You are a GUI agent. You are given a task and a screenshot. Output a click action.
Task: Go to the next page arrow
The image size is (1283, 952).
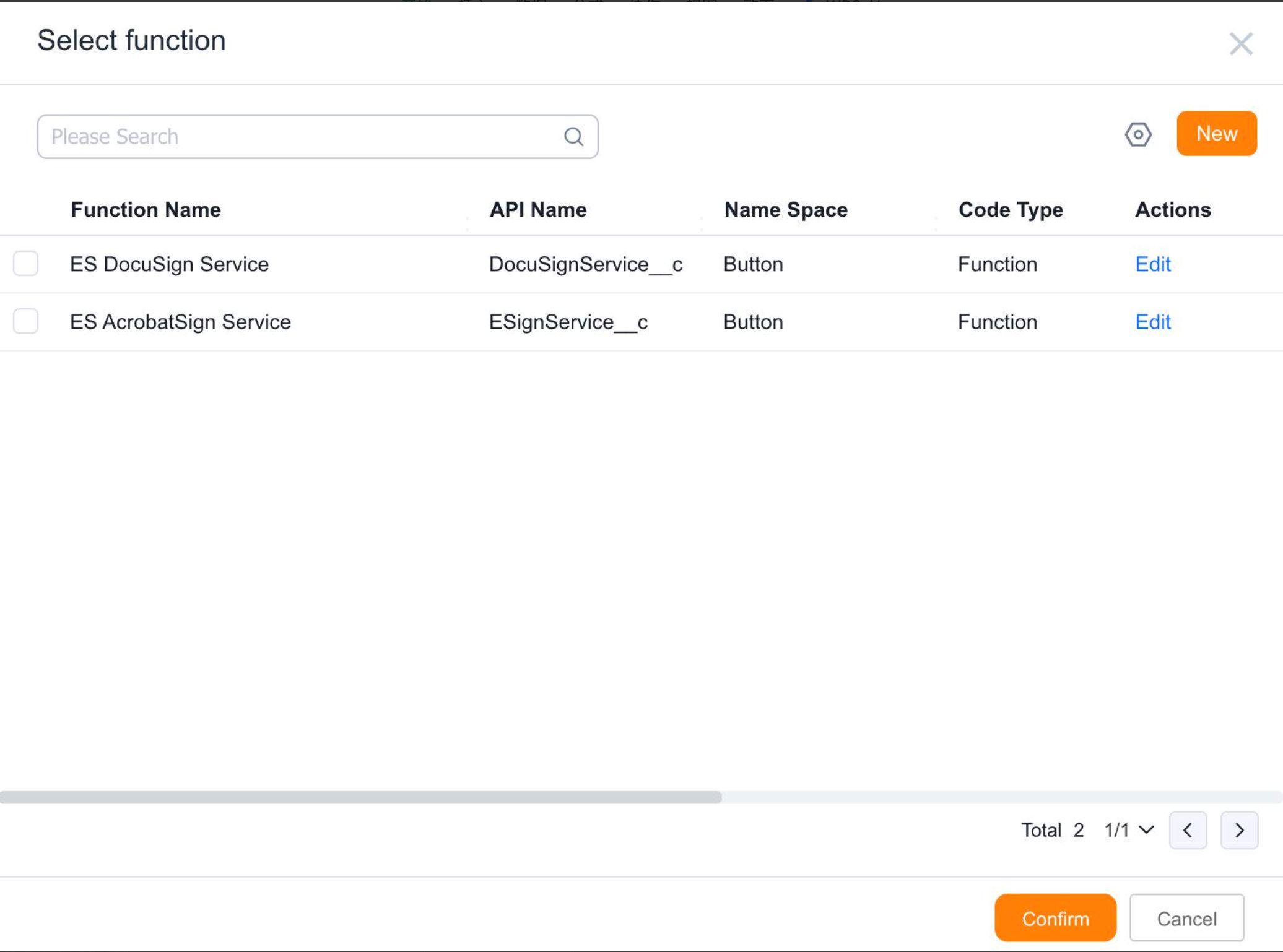coord(1238,830)
